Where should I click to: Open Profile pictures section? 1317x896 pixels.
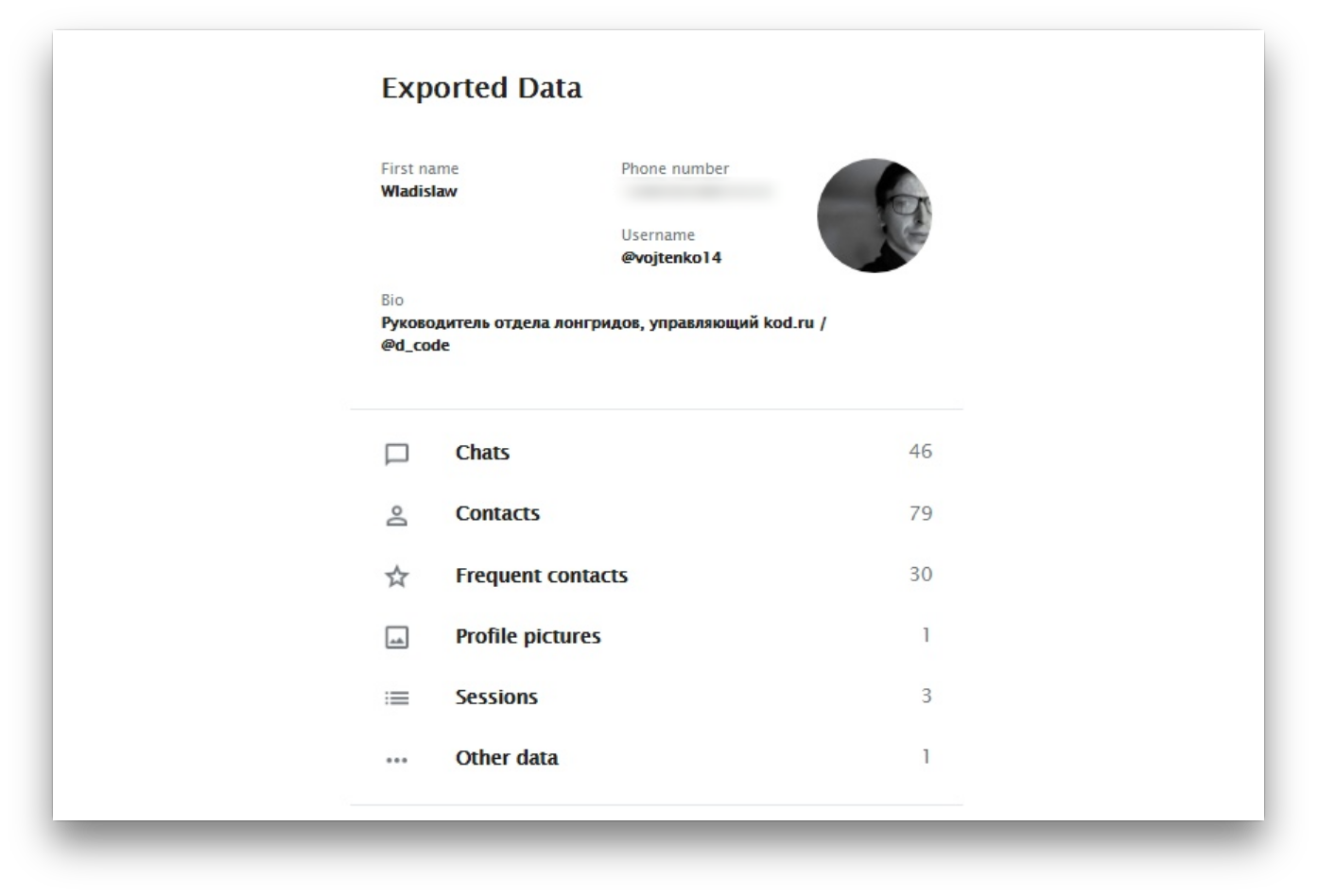656,635
